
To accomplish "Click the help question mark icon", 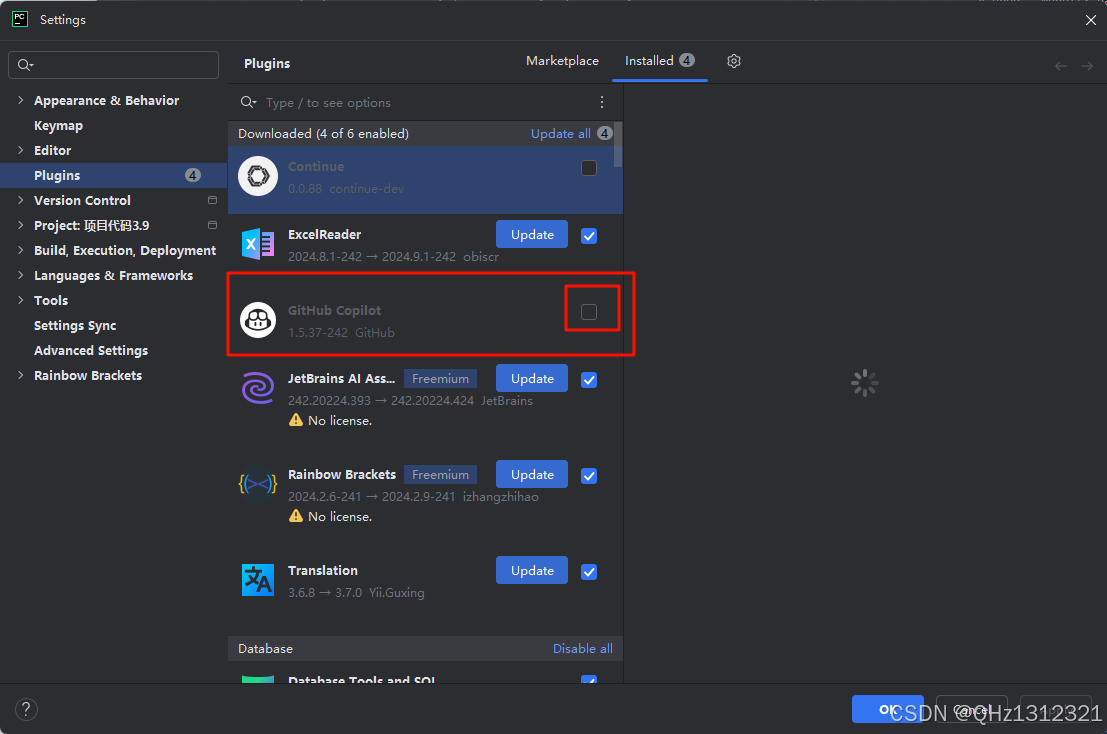I will (x=26, y=709).
